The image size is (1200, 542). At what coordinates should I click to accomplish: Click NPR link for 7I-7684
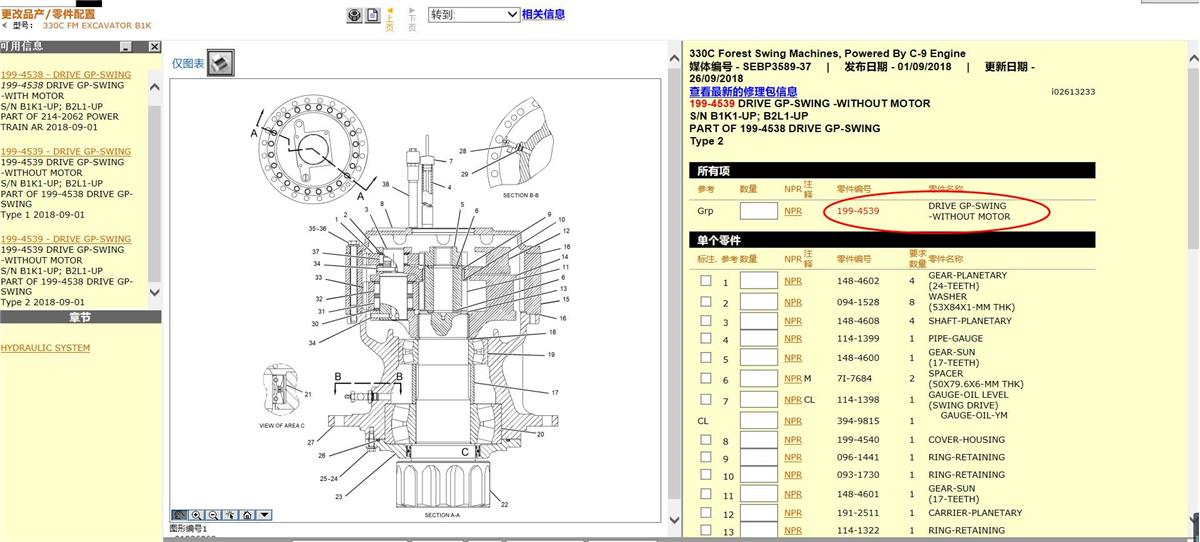[793, 379]
